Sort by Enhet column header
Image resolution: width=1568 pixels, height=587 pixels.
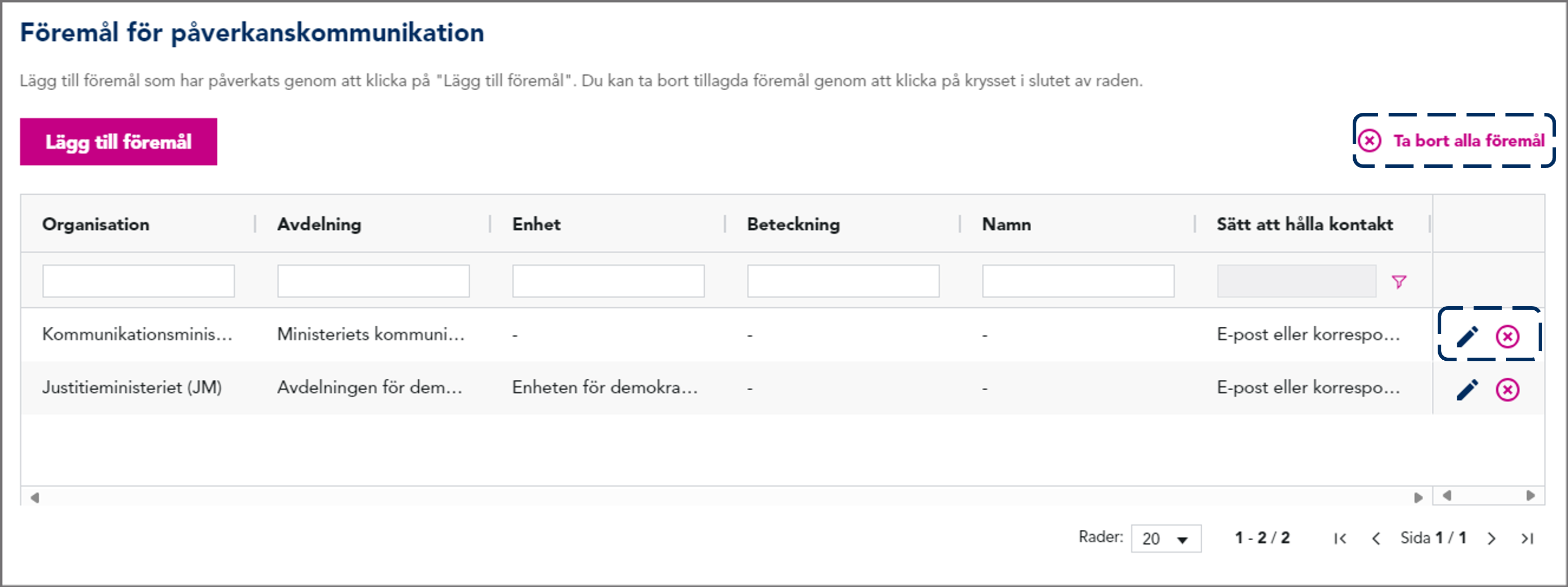point(536,224)
